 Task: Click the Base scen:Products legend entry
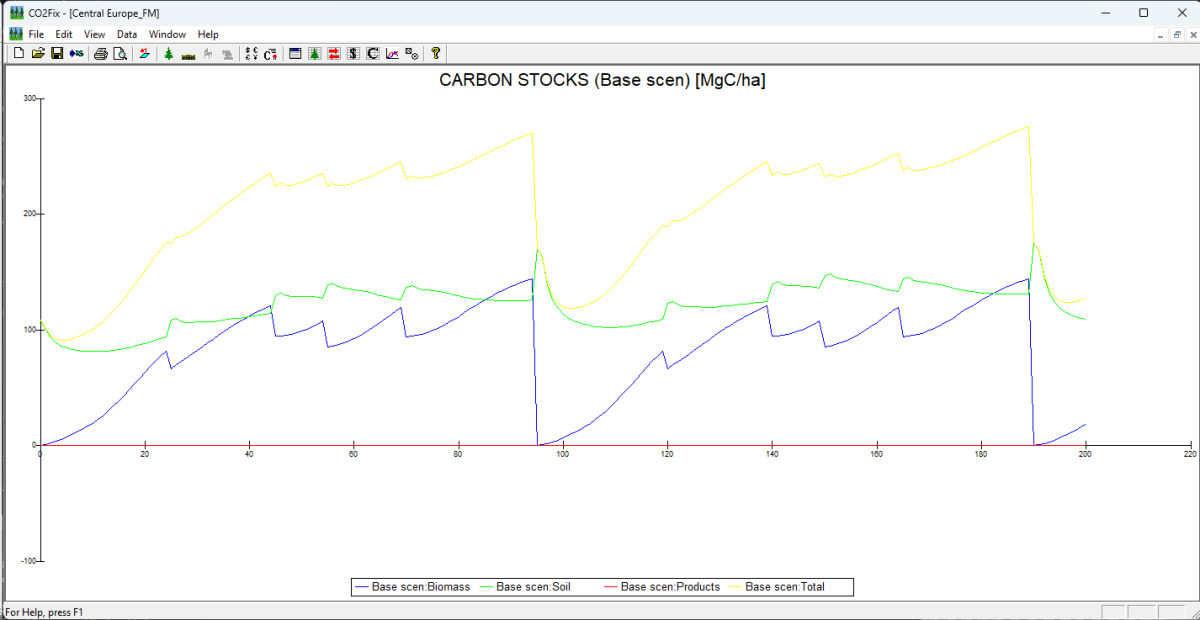tap(662, 587)
